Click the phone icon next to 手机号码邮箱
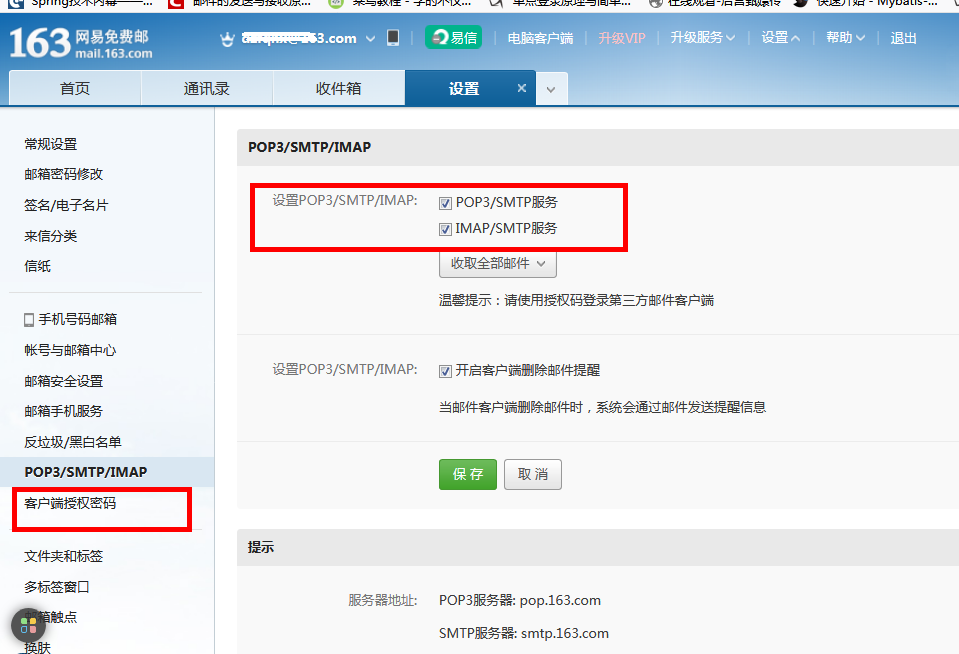The width and height of the screenshot is (959, 654). (29, 320)
